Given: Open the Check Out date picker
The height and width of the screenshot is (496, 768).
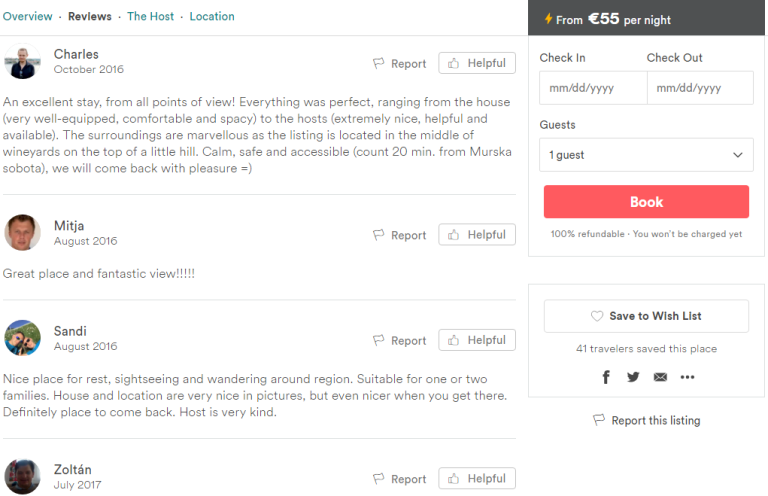Looking at the screenshot, I should pyautogui.click(x=700, y=88).
